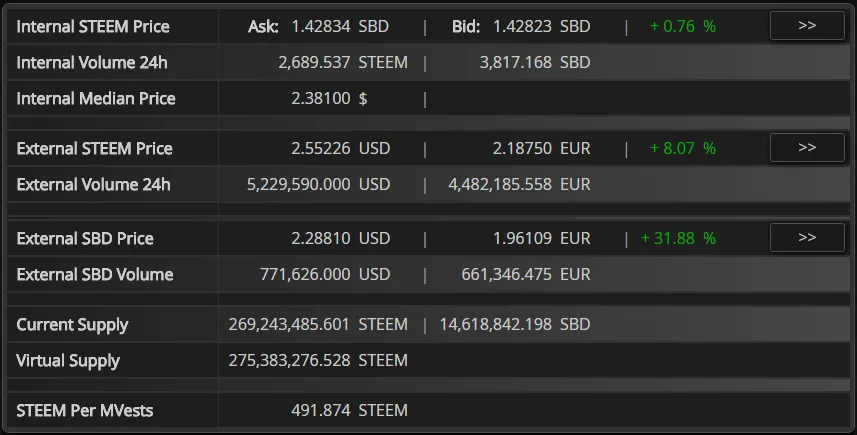Click the Internal Volume 24h row label

(x=92, y=63)
